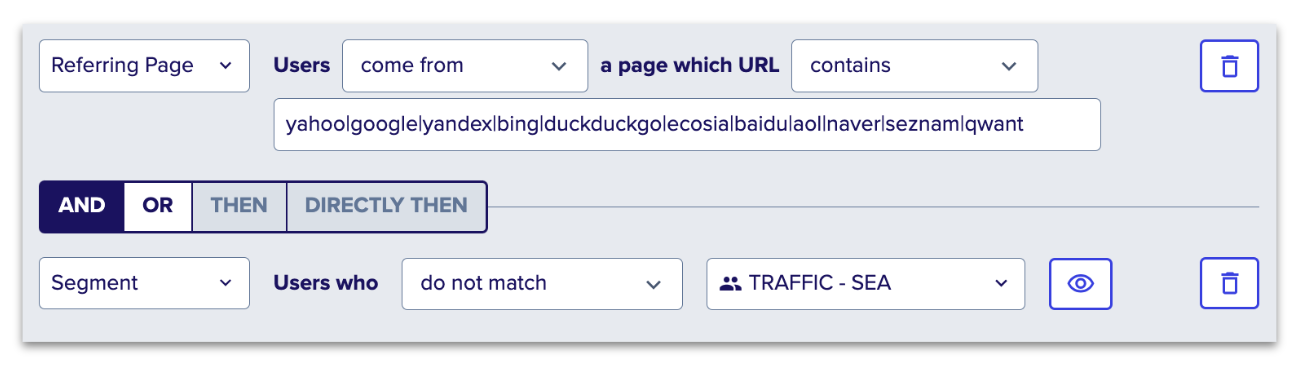
Task: Delete the Referring Page condition with its trash icon
Action: tap(1229, 66)
